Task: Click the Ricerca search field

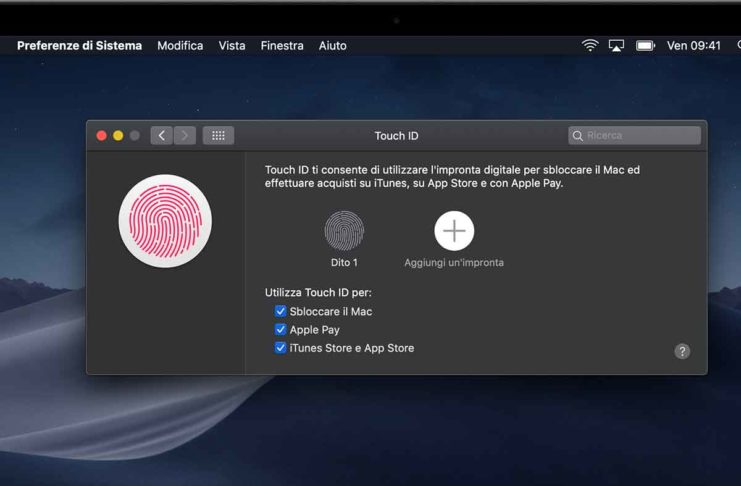Action: click(x=635, y=136)
